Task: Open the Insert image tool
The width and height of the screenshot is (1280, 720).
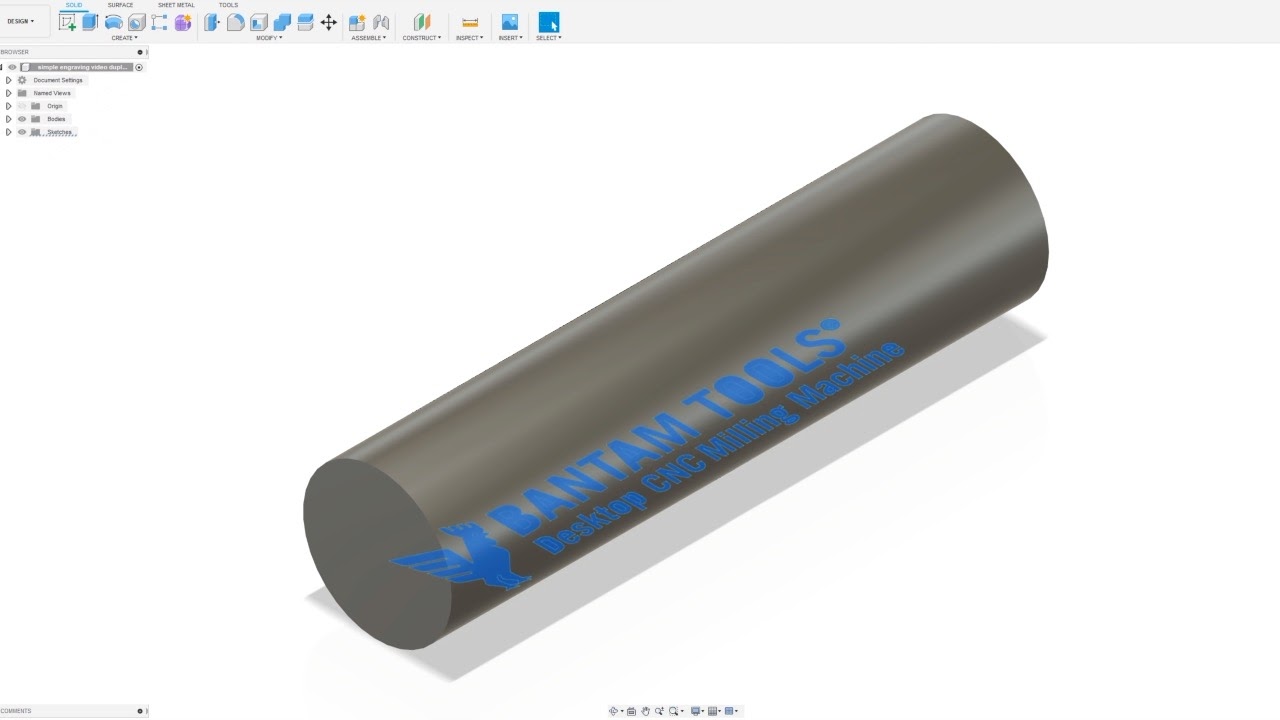Action: (x=510, y=22)
